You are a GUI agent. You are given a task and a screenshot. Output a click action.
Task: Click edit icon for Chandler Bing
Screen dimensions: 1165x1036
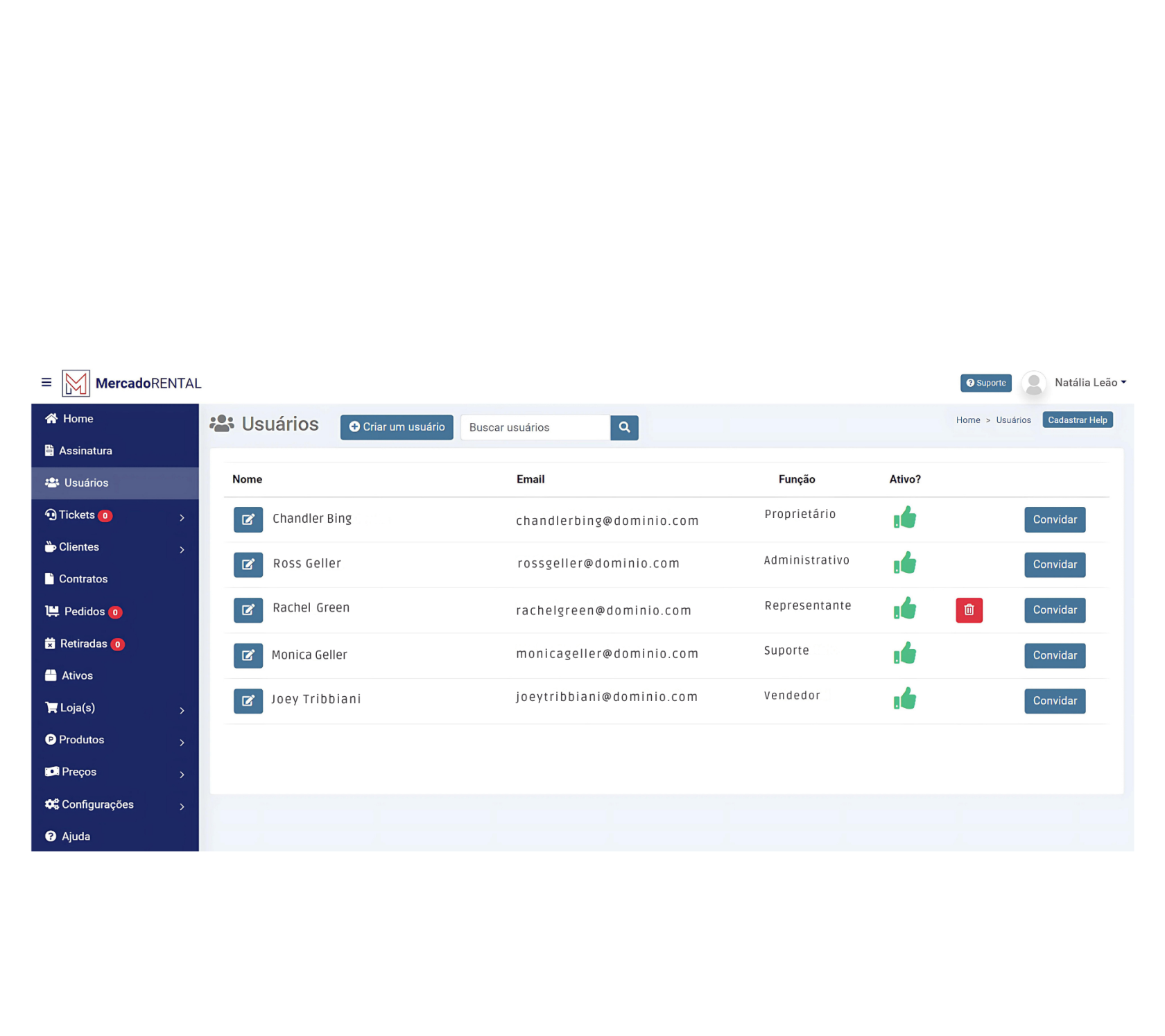[248, 519]
